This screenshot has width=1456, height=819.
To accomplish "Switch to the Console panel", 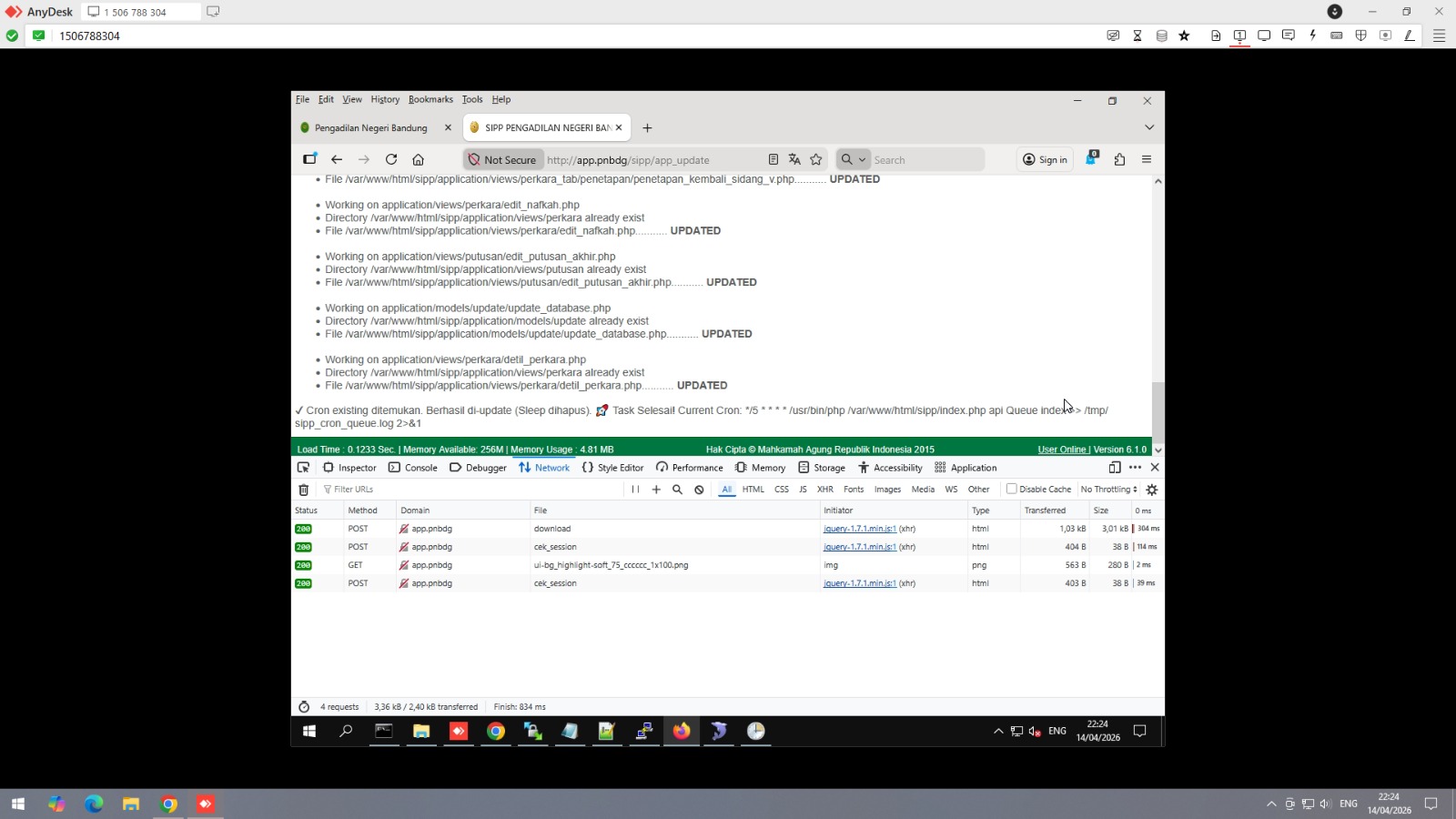I will [x=413, y=468].
